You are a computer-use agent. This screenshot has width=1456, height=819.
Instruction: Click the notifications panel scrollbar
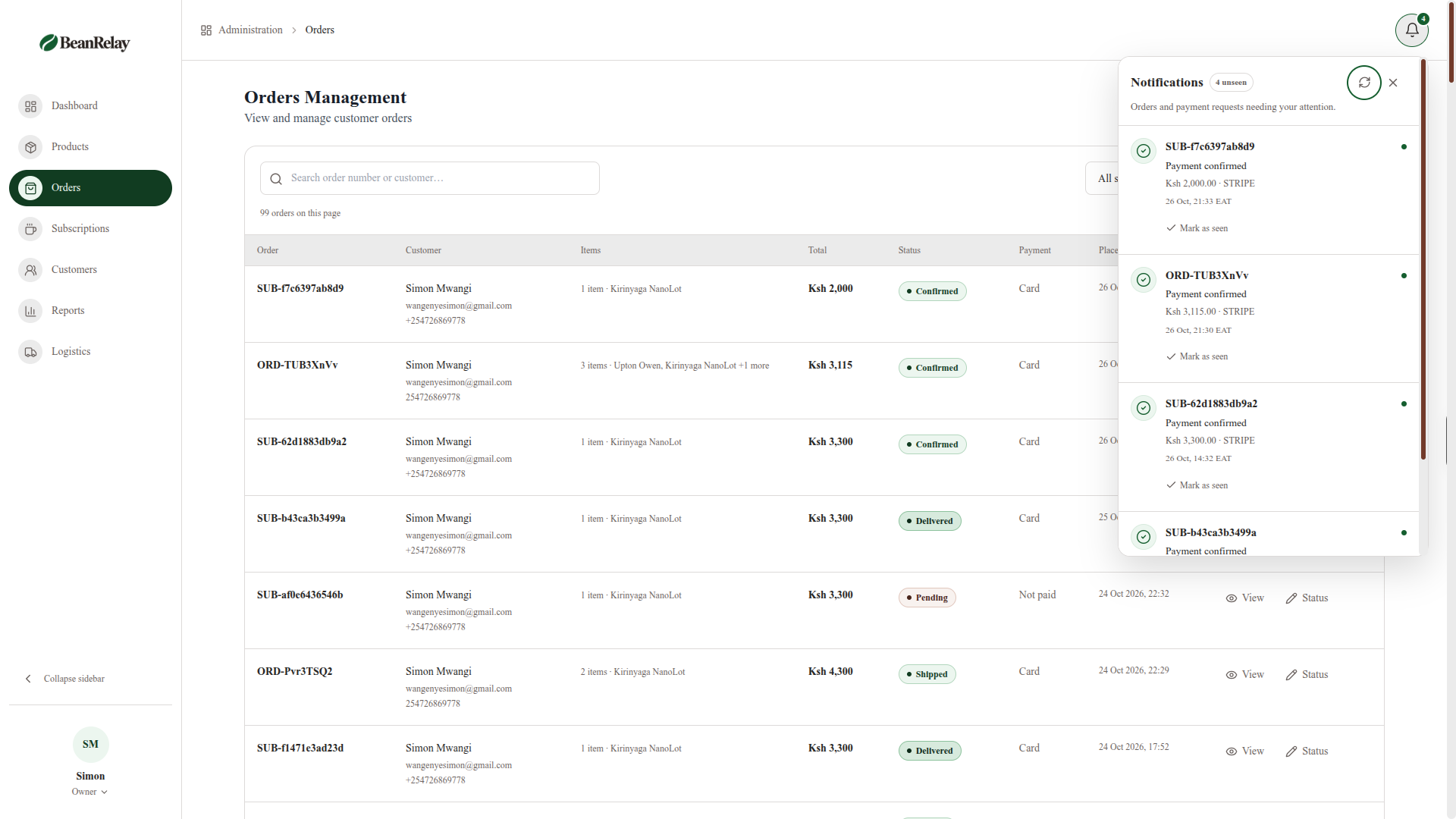[1423, 260]
